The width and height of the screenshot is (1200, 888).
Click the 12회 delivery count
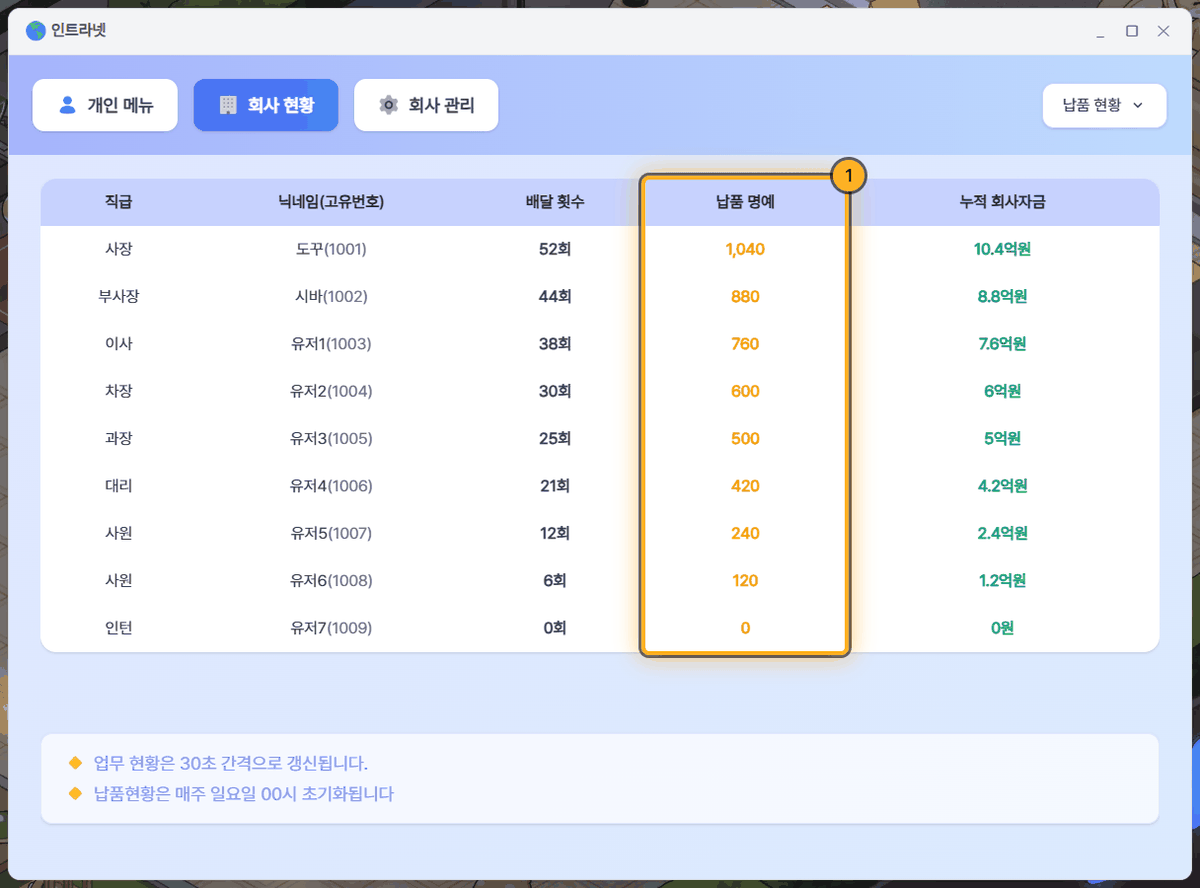tap(555, 533)
